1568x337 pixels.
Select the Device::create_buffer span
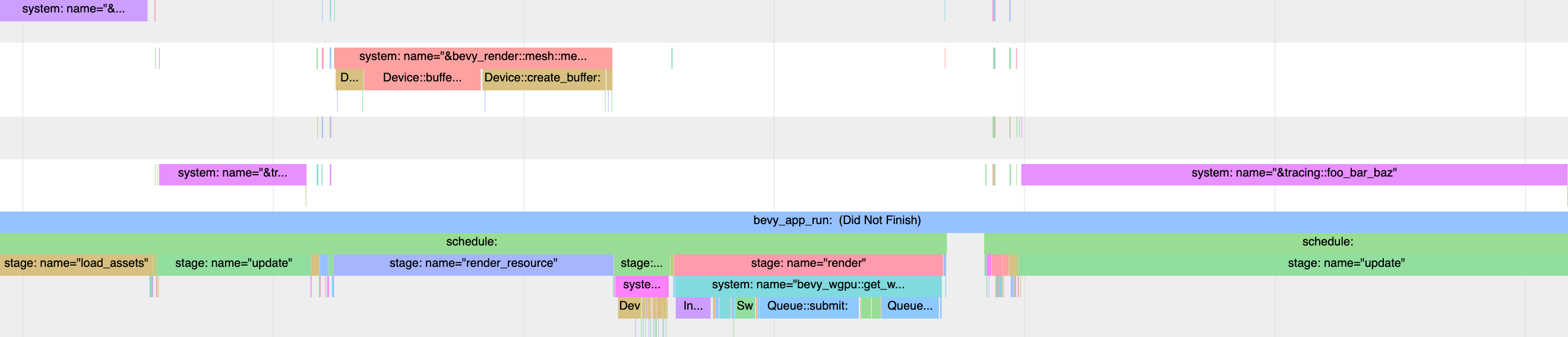(542, 78)
